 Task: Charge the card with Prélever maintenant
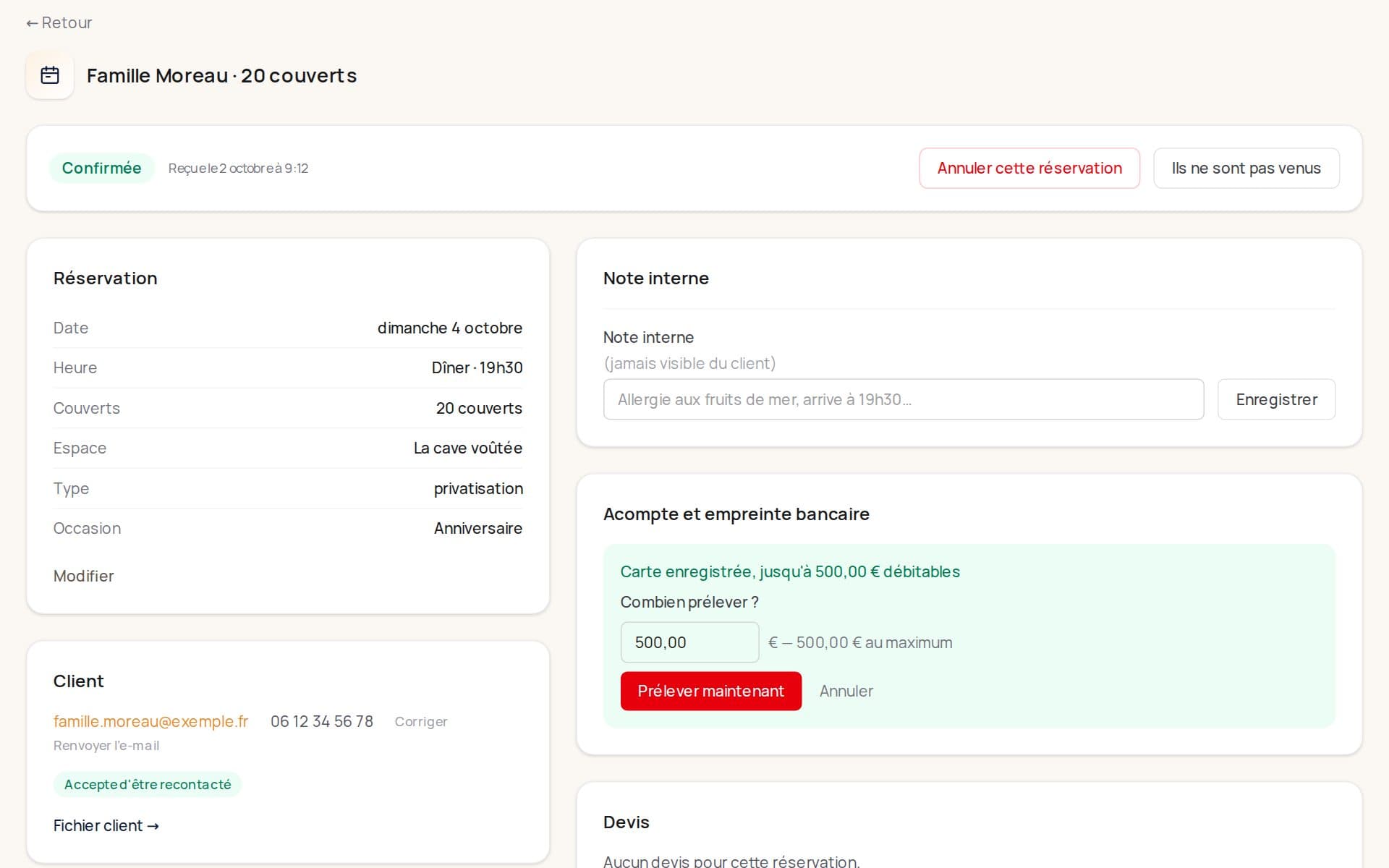(710, 691)
